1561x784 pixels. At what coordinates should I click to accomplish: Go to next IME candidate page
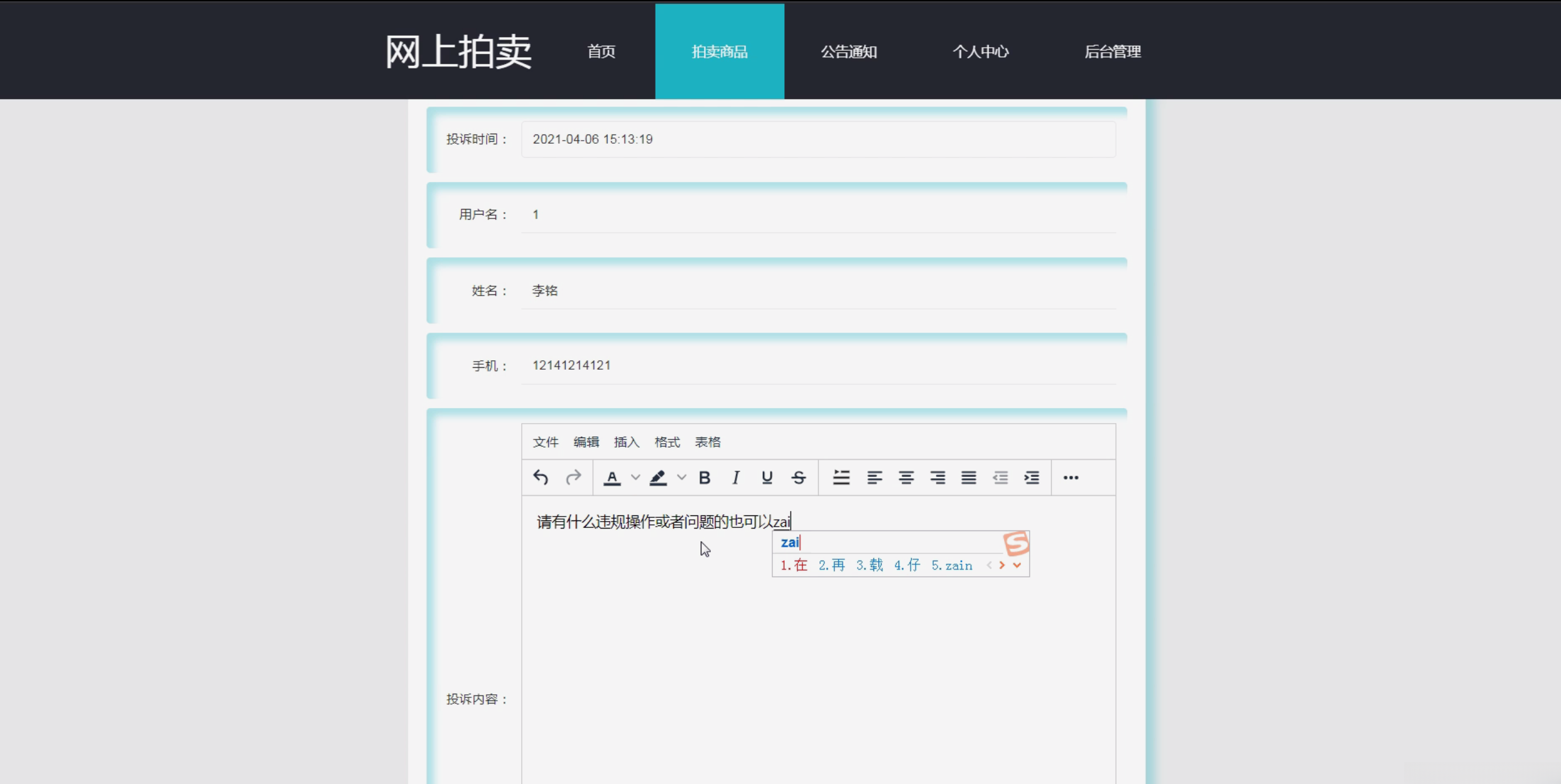click(1002, 566)
